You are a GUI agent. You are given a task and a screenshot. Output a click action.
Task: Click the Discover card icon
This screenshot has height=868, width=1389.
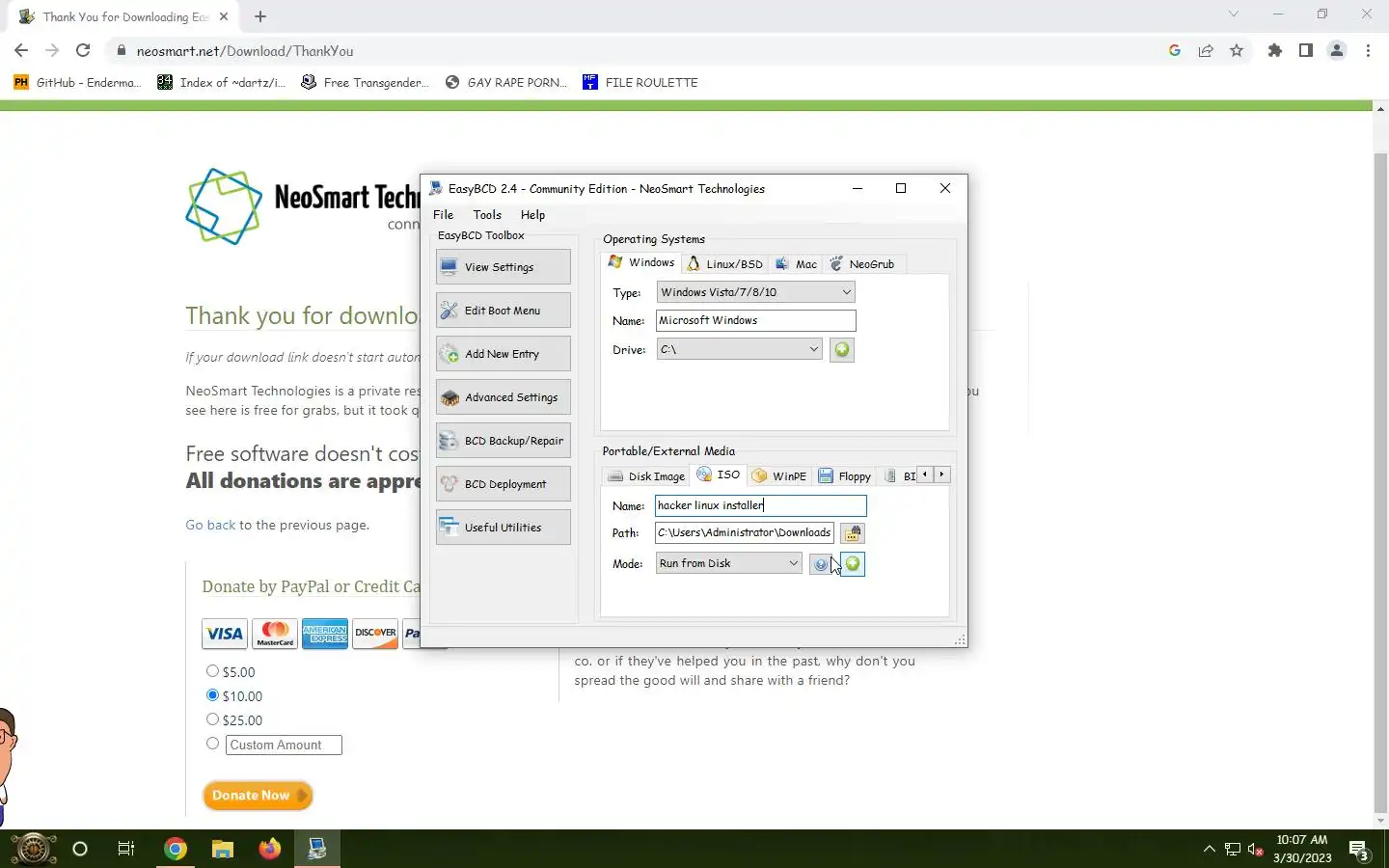375,634
